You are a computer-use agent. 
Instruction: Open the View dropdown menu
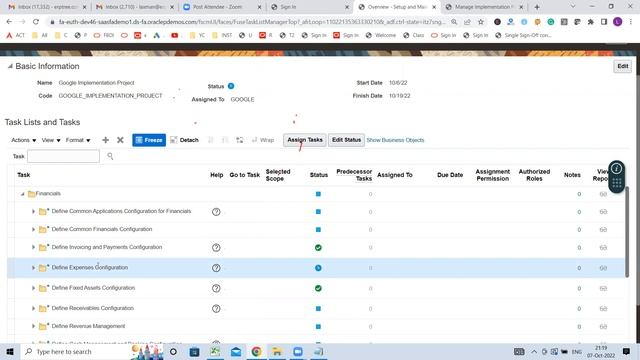click(51, 140)
